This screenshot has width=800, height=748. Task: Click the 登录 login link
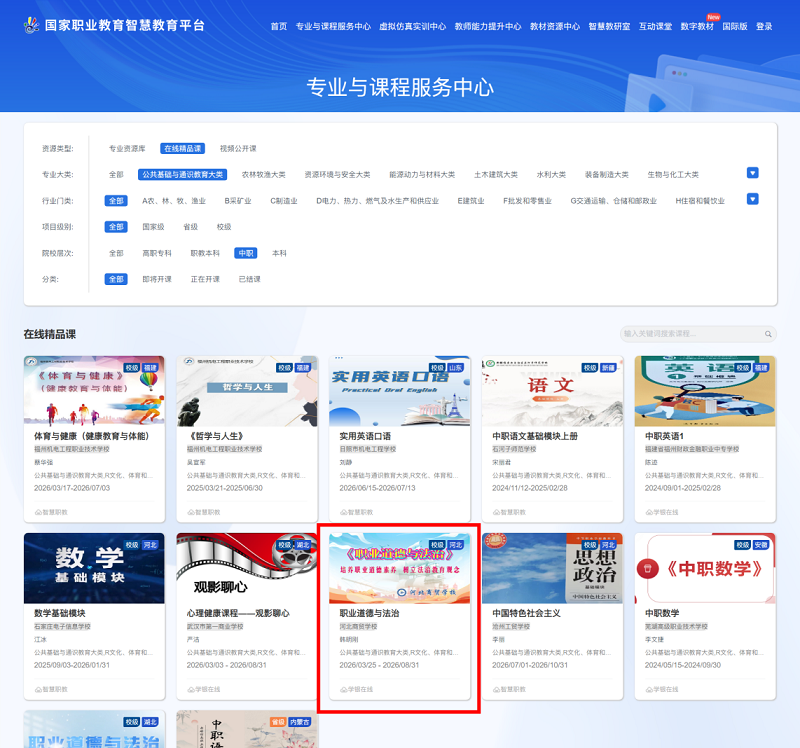point(764,27)
